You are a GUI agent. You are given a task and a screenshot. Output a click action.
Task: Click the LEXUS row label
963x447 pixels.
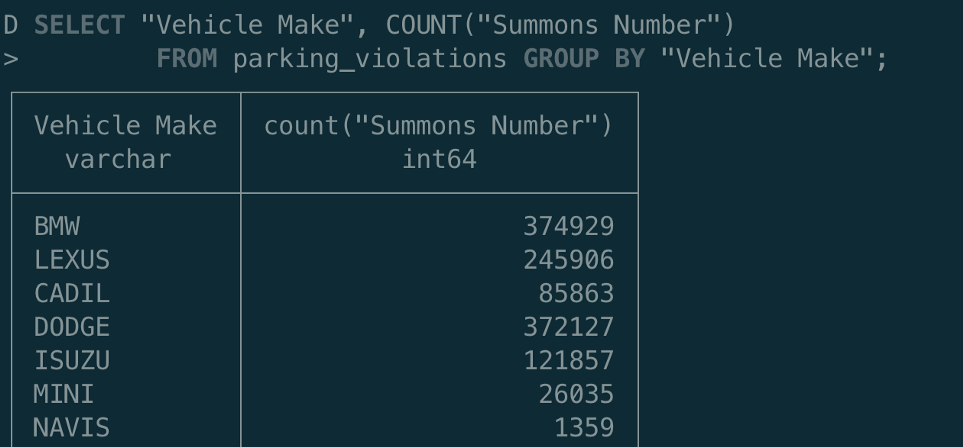72,260
